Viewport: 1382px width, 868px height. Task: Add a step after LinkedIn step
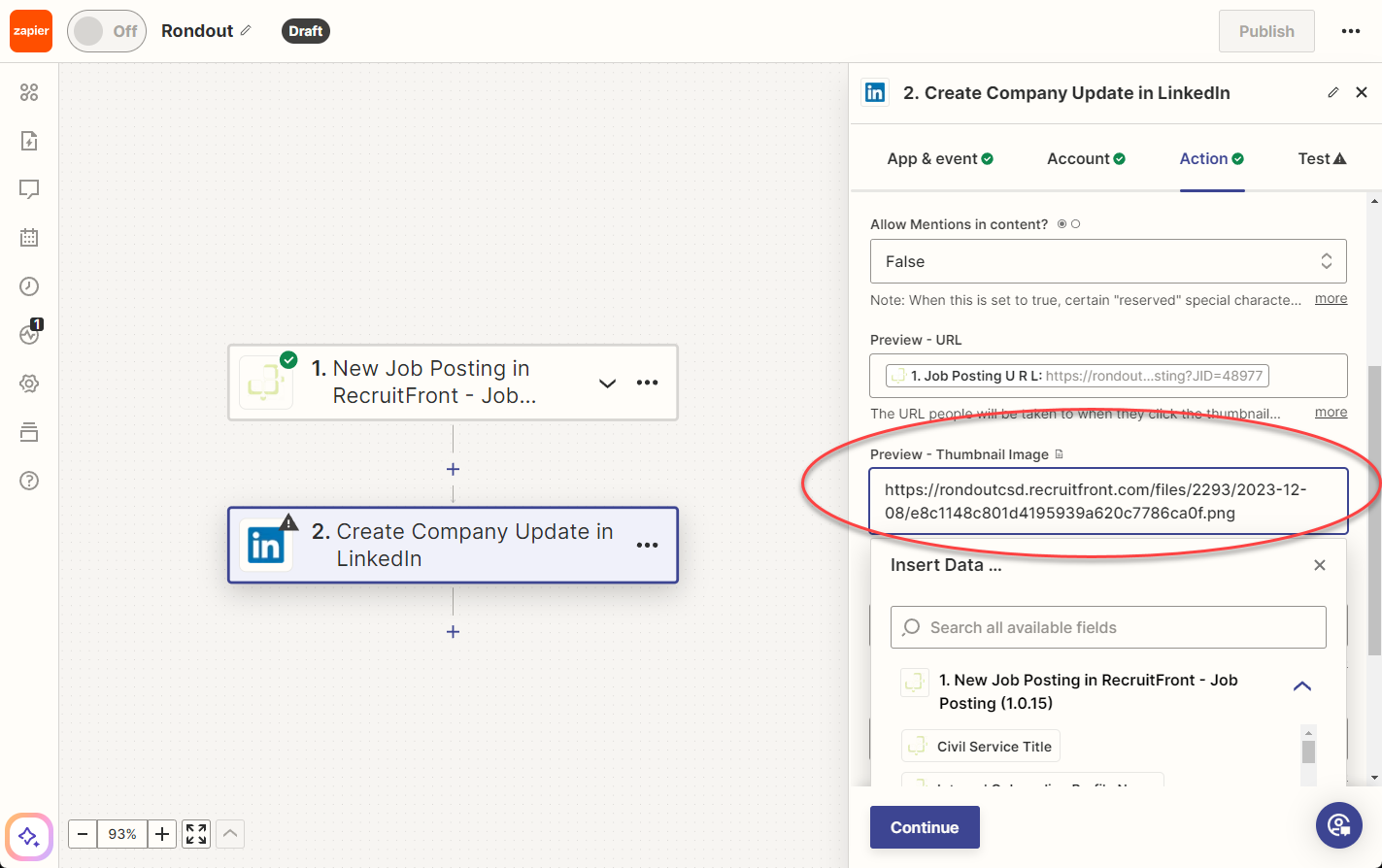[x=453, y=631]
